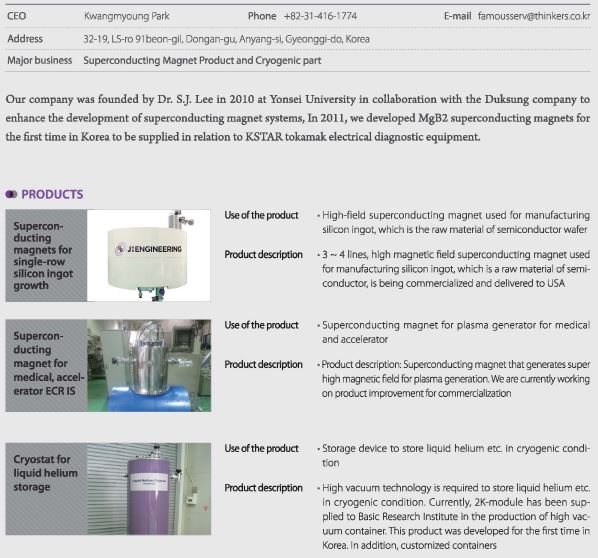Viewport: 598px width, 558px height.
Task: Click the Major business label
Action: click(40, 60)
